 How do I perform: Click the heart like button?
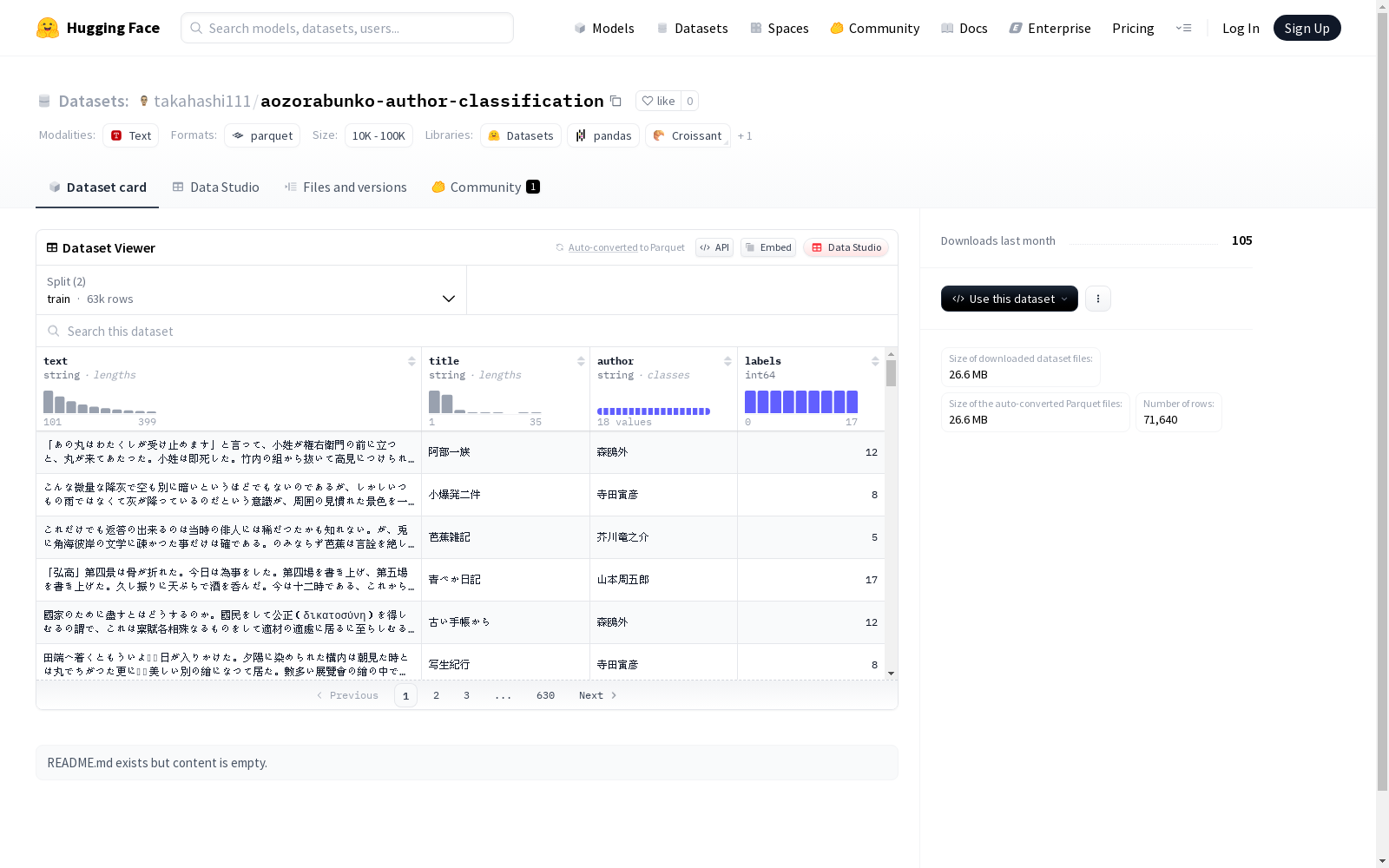point(658,101)
